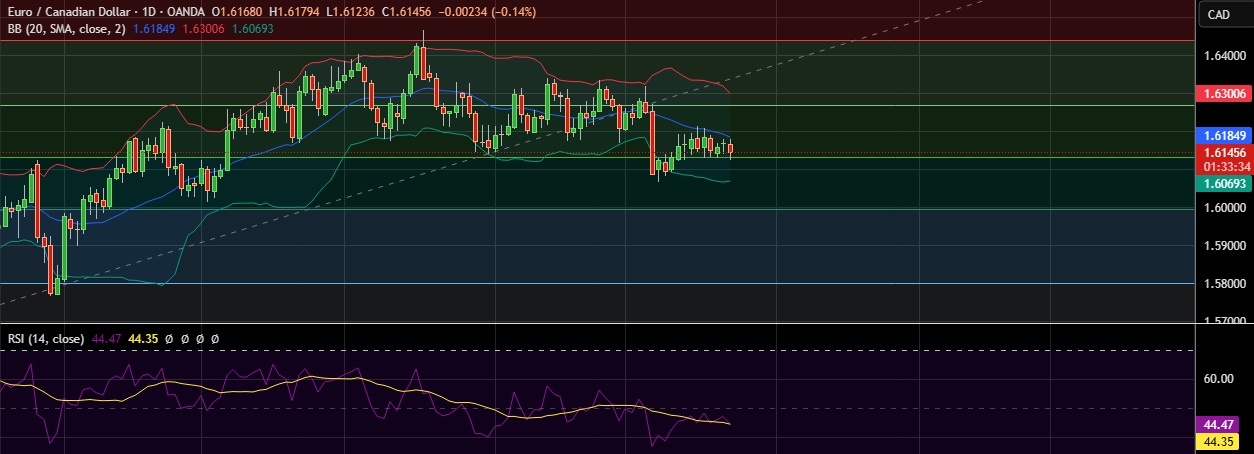
Task: Click the yellow RSI MA value 44.35 in legend
Action: [141, 339]
